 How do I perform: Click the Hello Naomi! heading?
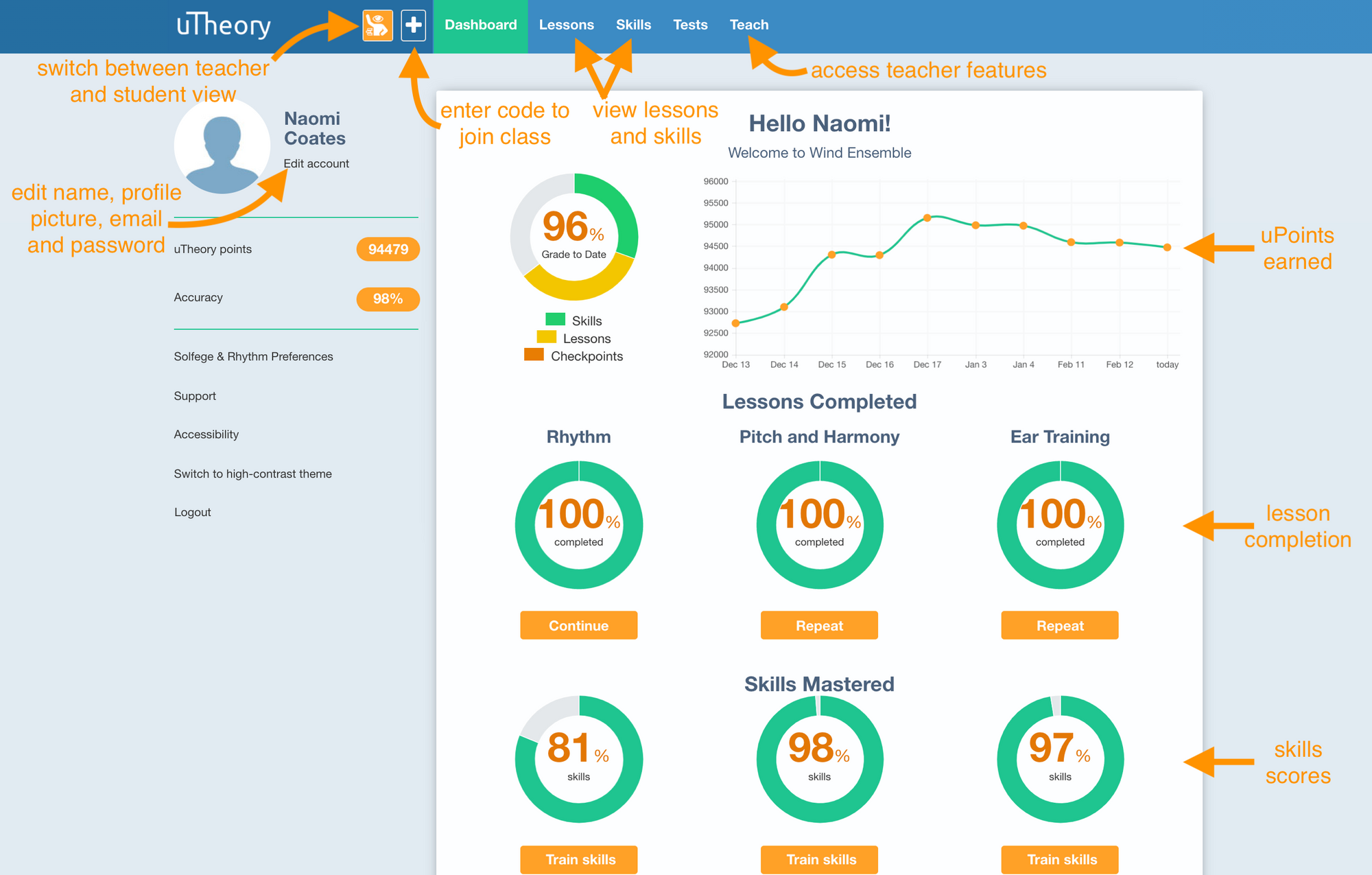[x=820, y=124]
